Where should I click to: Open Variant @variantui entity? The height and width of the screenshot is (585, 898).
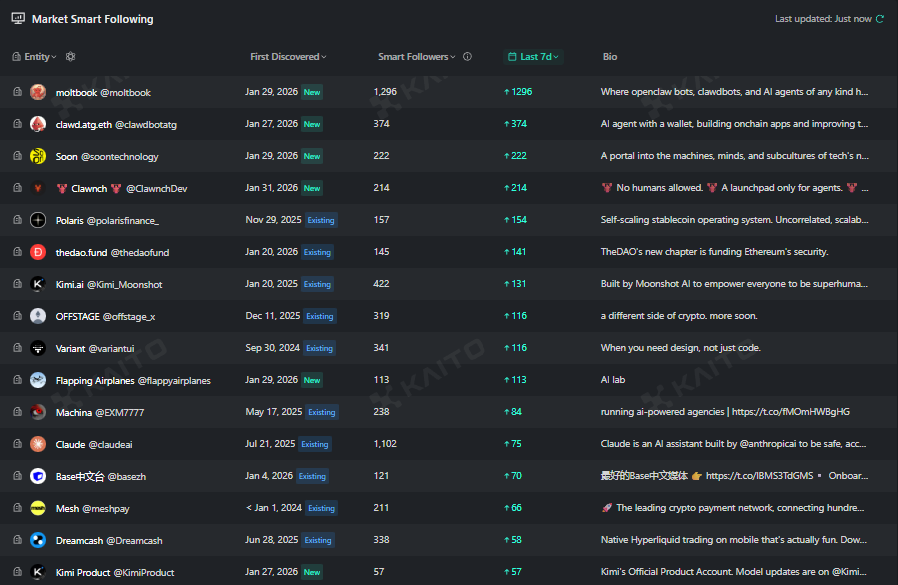click(95, 348)
